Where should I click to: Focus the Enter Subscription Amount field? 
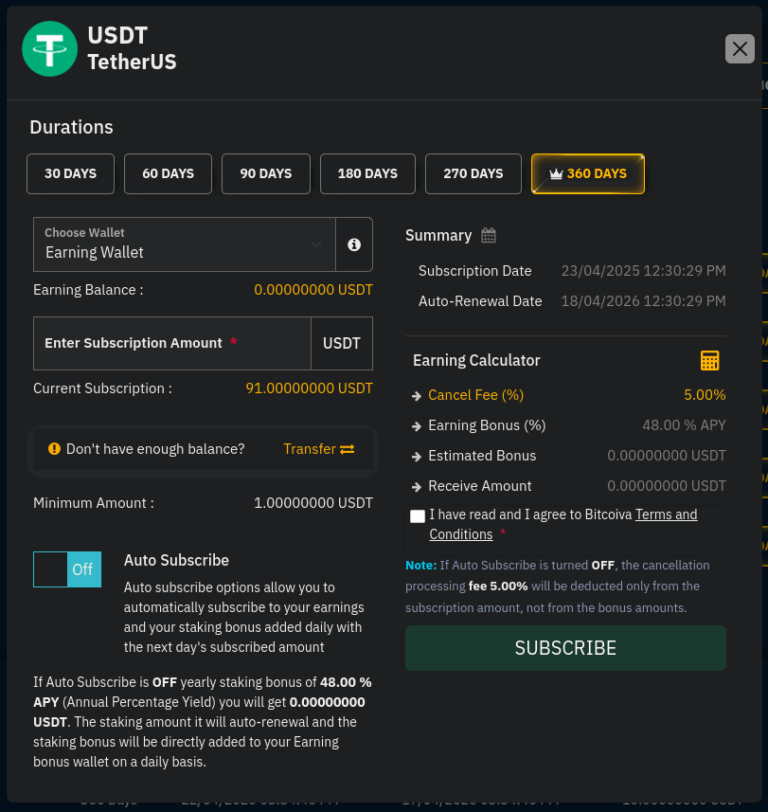[x=172, y=344]
